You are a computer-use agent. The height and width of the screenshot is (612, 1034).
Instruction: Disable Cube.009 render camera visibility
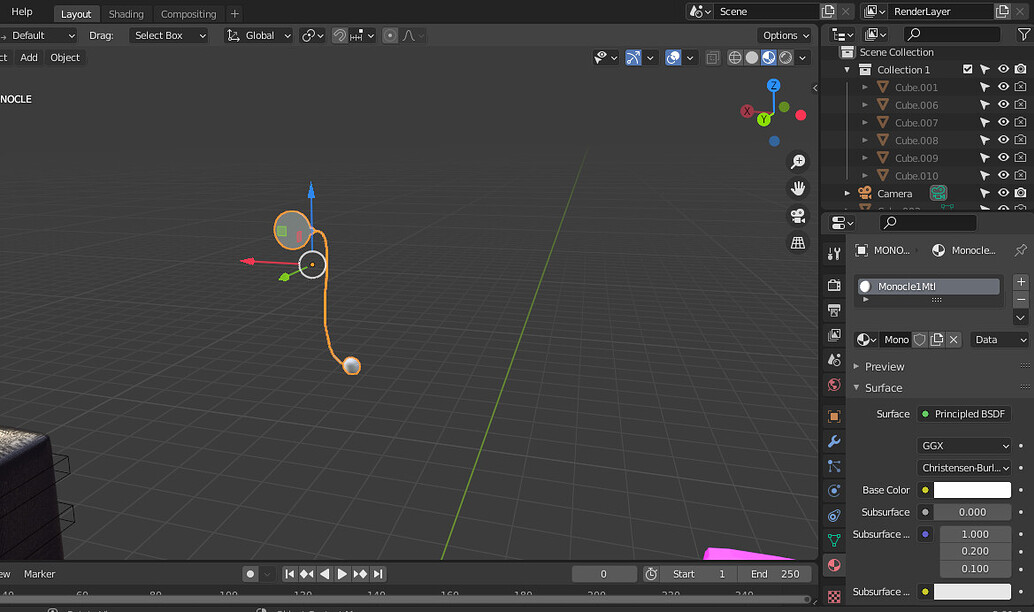1020,157
